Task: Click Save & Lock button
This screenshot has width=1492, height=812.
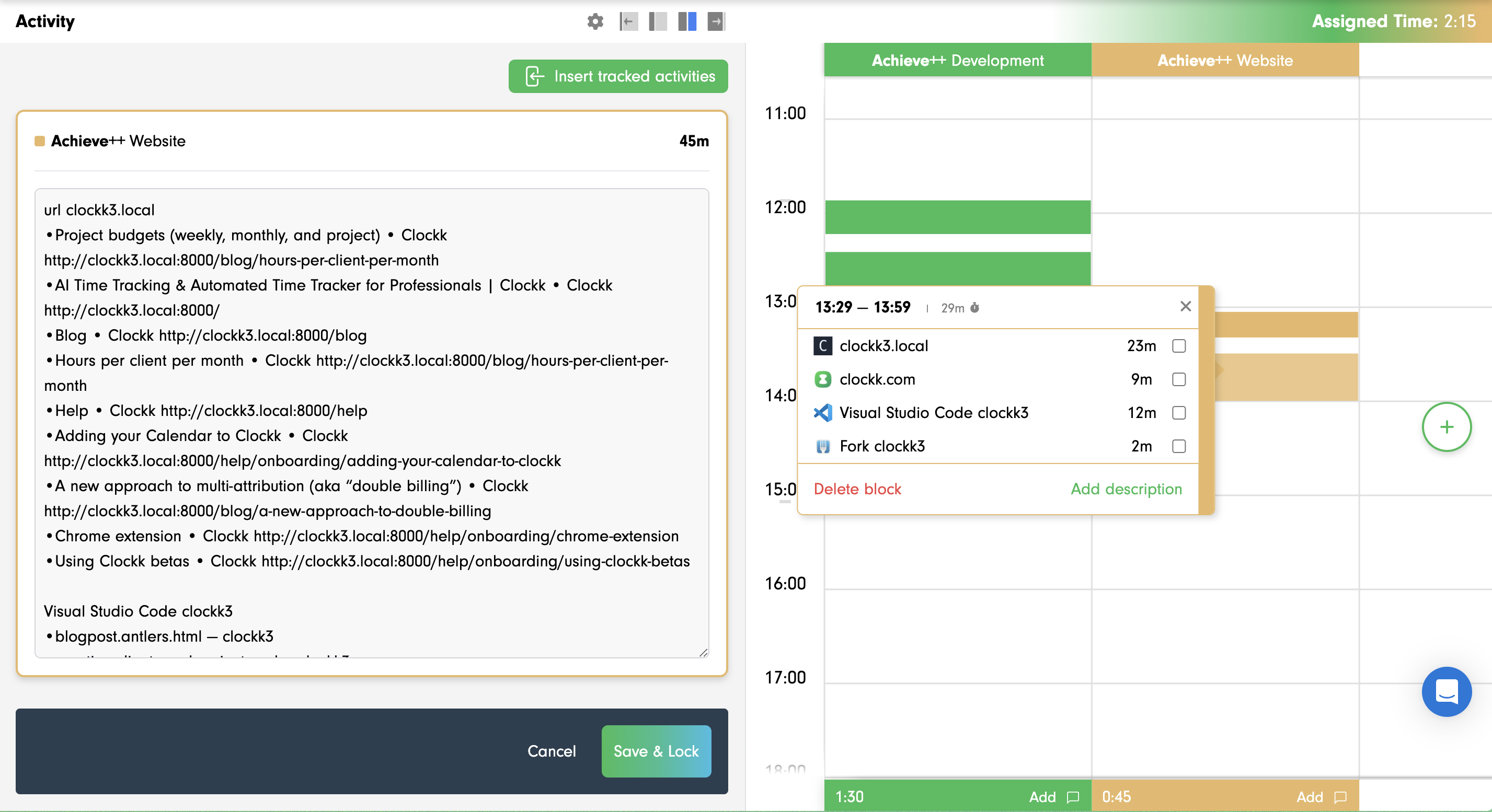Action: [656, 751]
